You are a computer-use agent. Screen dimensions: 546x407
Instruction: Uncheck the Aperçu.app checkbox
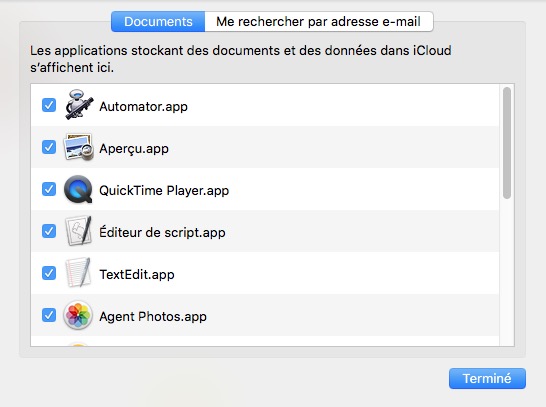coord(49,147)
